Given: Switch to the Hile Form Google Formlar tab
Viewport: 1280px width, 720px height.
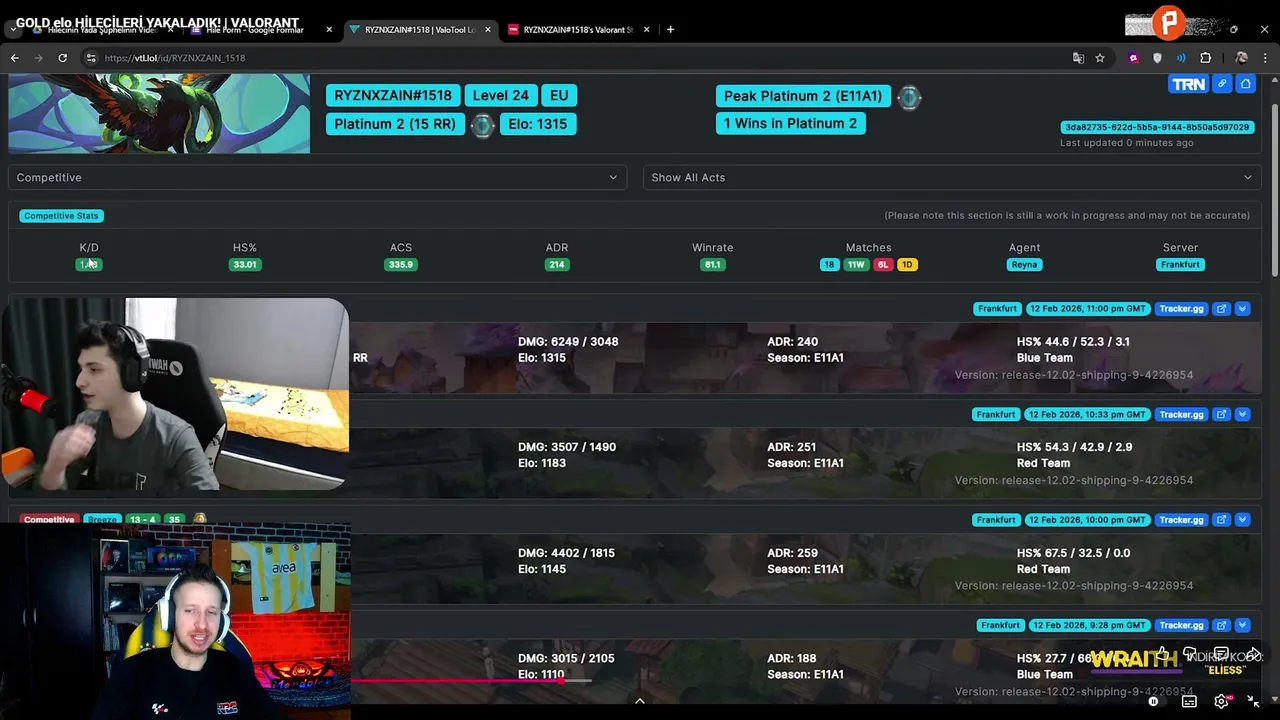Looking at the screenshot, I should [x=260, y=30].
